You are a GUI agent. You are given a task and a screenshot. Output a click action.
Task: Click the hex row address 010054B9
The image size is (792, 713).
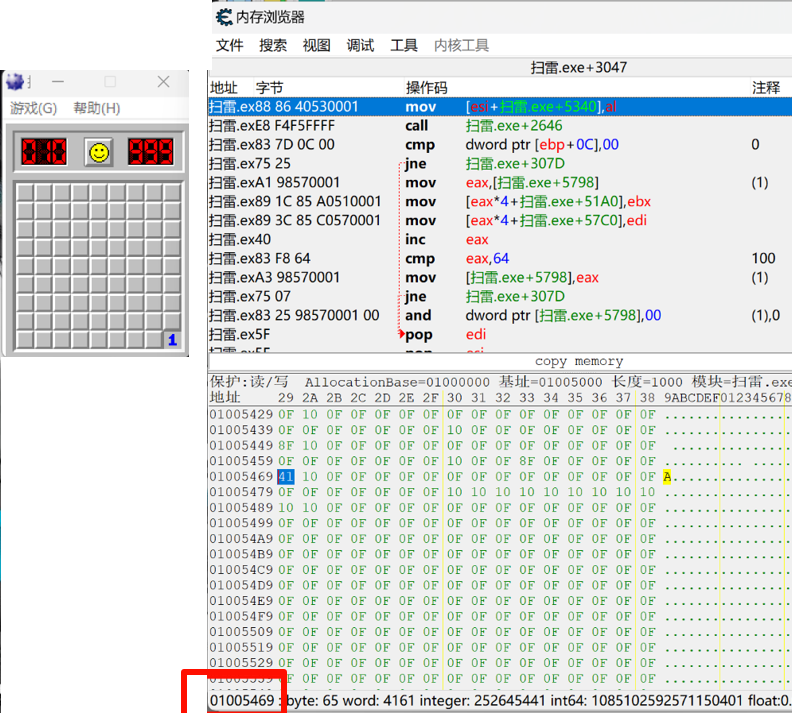pos(241,554)
